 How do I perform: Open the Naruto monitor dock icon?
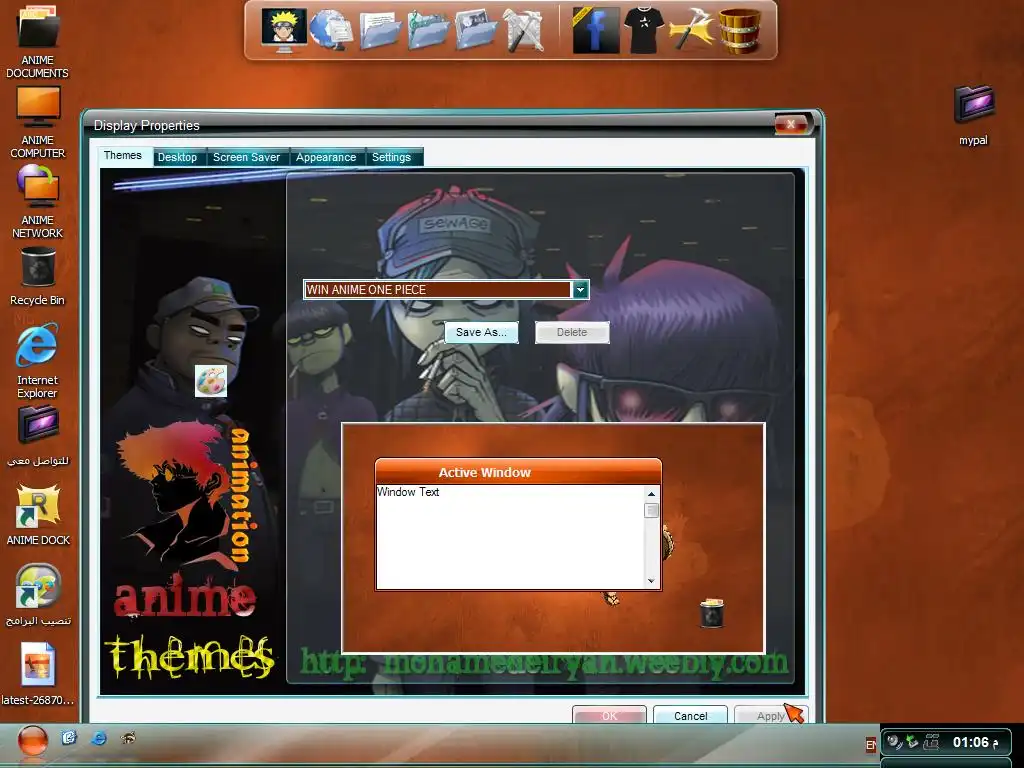[284, 29]
